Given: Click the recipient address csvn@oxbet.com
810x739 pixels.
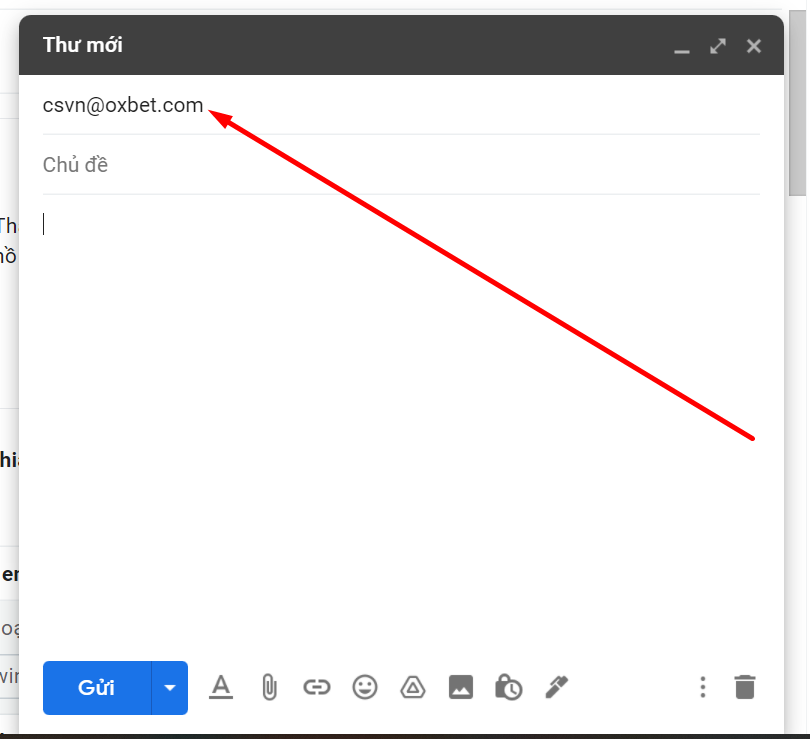Looking at the screenshot, I should coord(123,105).
